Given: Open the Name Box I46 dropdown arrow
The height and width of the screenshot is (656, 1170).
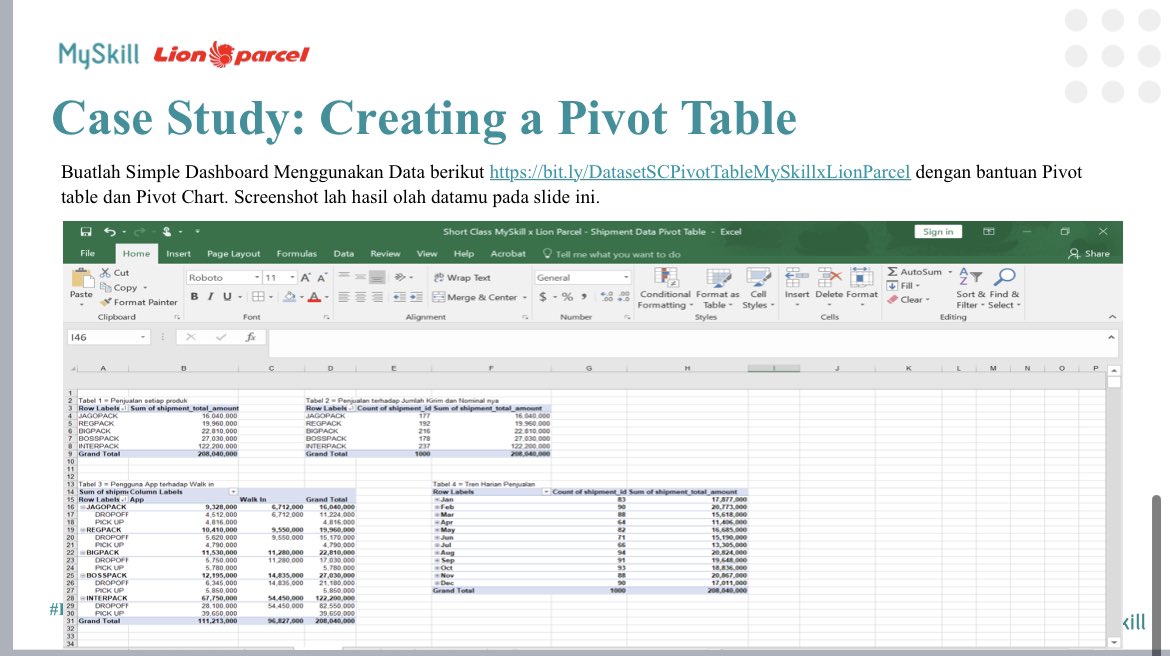Looking at the screenshot, I should pos(143,337).
